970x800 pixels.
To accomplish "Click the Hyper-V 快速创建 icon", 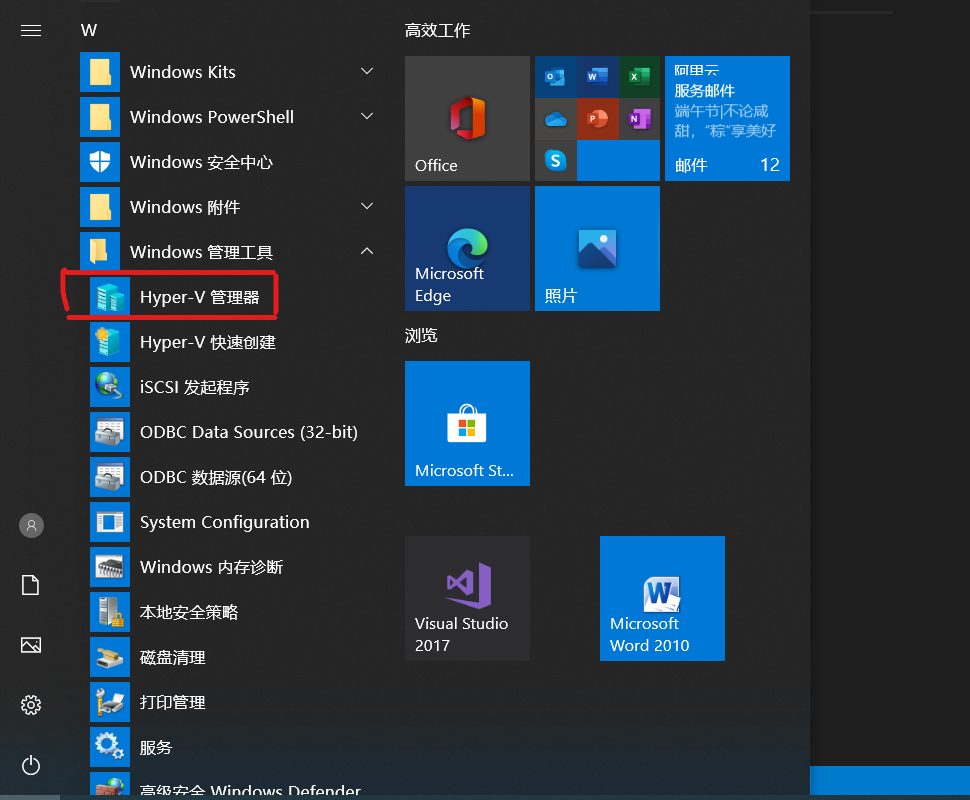I will tap(110, 342).
